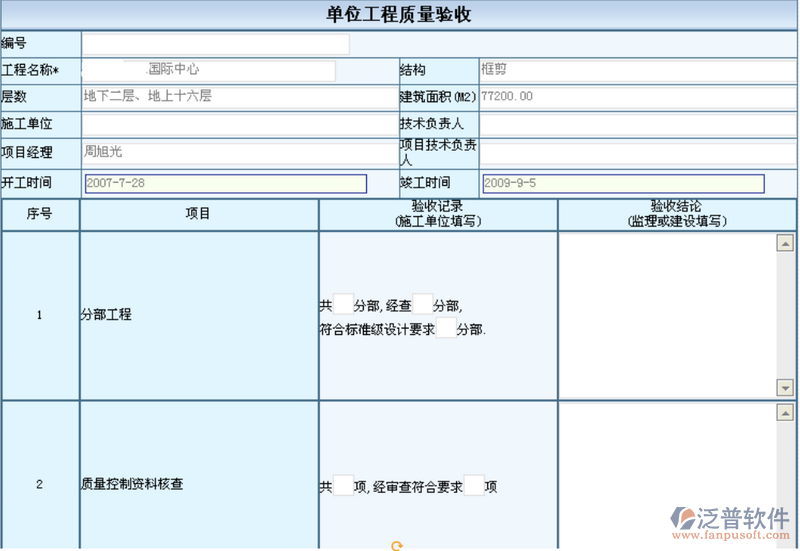The height and width of the screenshot is (551, 800).
Task: Click the 泛普软件 logo icon
Action: click(686, 519)
